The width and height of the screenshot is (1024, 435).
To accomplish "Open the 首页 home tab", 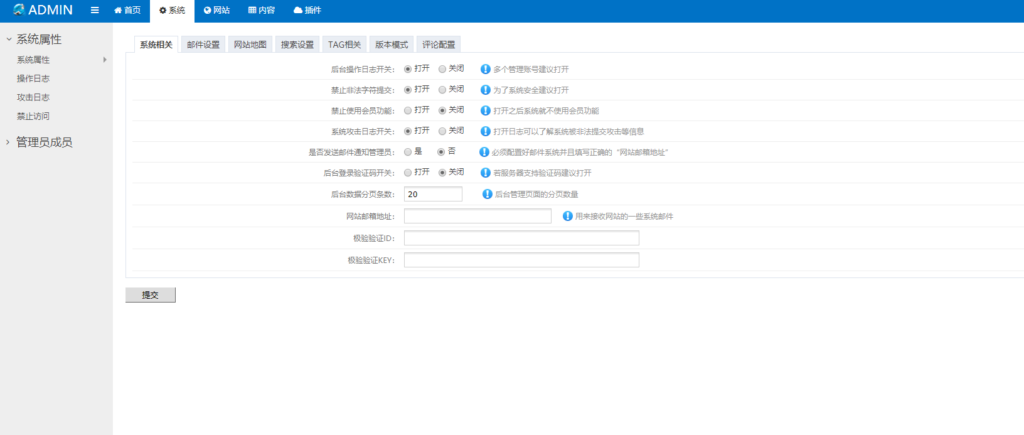I will (127, 10).
